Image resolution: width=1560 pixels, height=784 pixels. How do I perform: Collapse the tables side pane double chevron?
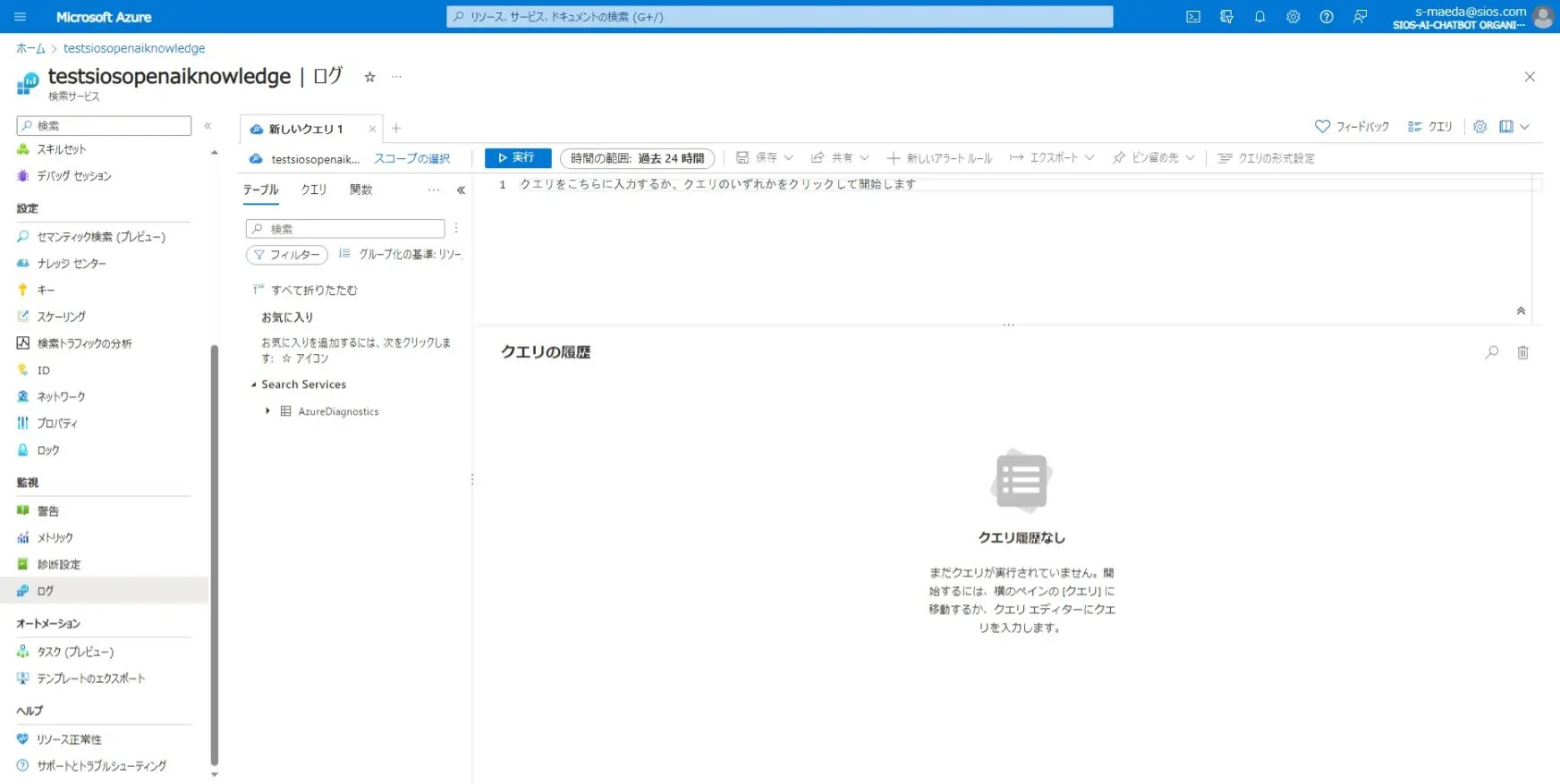click(x=461, y=190)
